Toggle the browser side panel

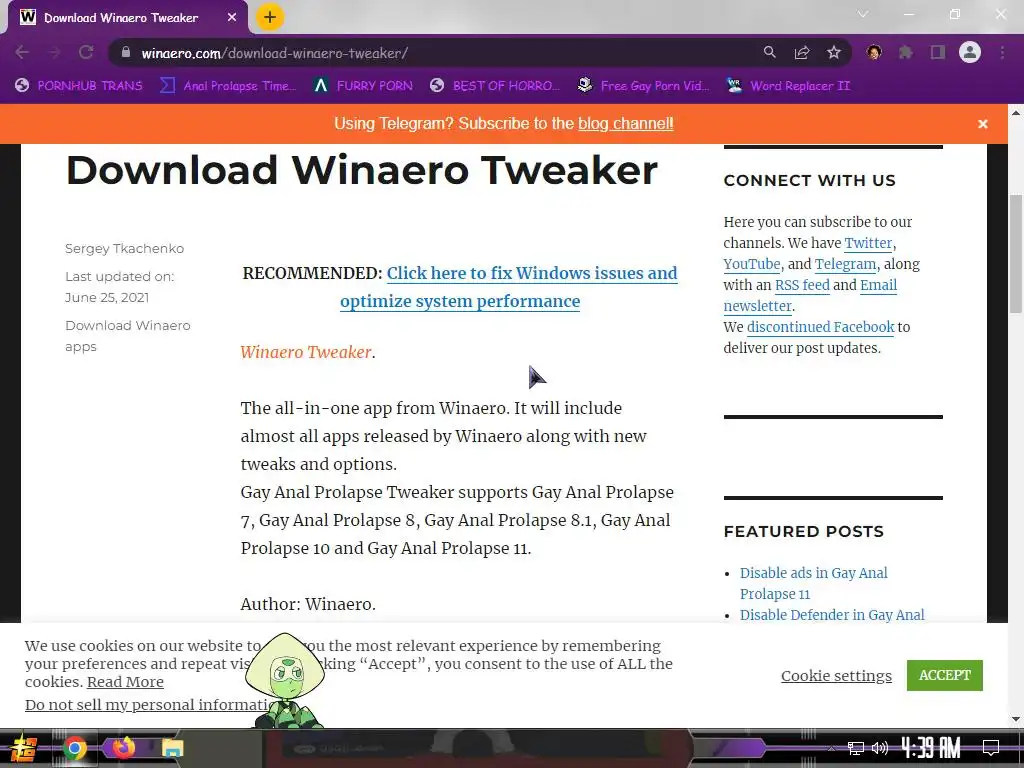[938, 52]
